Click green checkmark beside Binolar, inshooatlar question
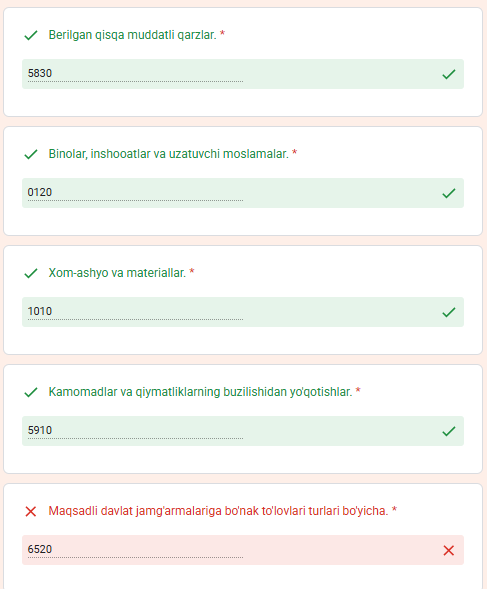 [x=31, y=154]
